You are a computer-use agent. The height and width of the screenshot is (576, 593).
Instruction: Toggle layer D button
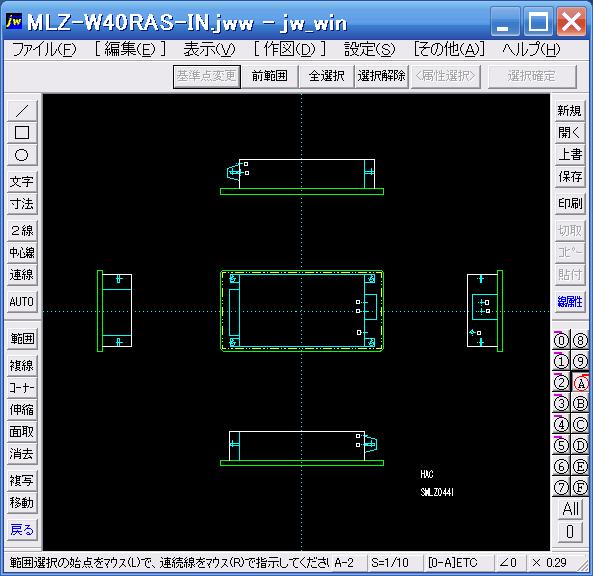click(x=580, y=446)
